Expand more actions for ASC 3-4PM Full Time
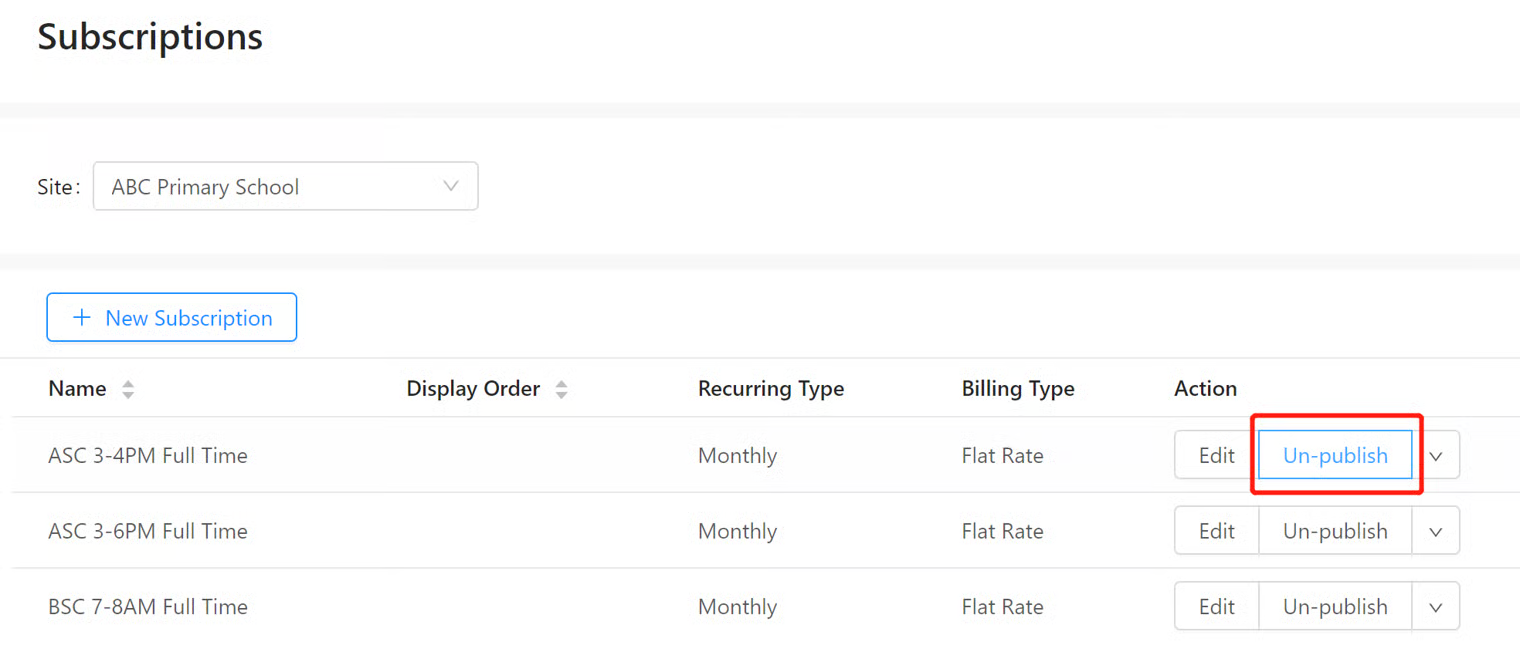Viewport: 1520px width, 652px height. 1436,456
